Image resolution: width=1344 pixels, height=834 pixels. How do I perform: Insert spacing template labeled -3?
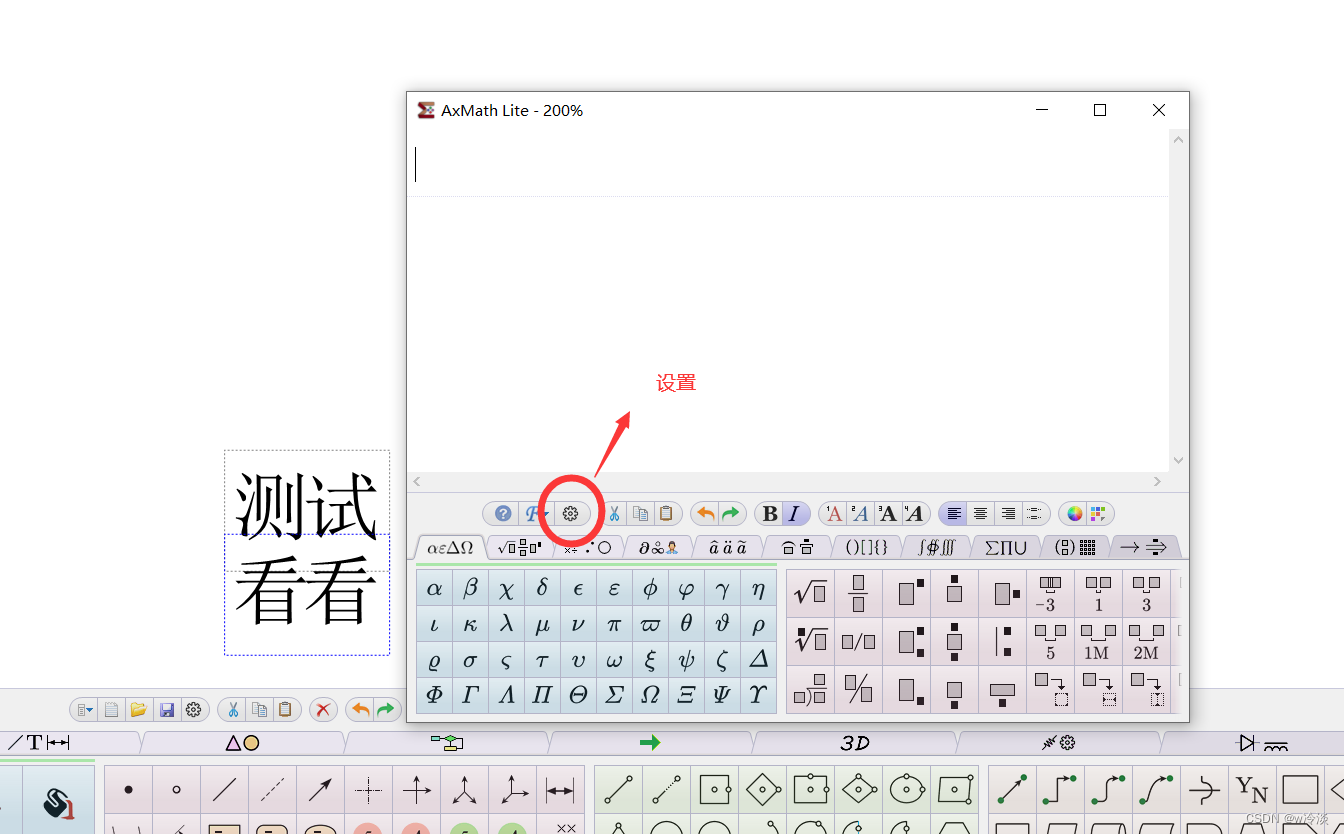[x=1050, y=593]
